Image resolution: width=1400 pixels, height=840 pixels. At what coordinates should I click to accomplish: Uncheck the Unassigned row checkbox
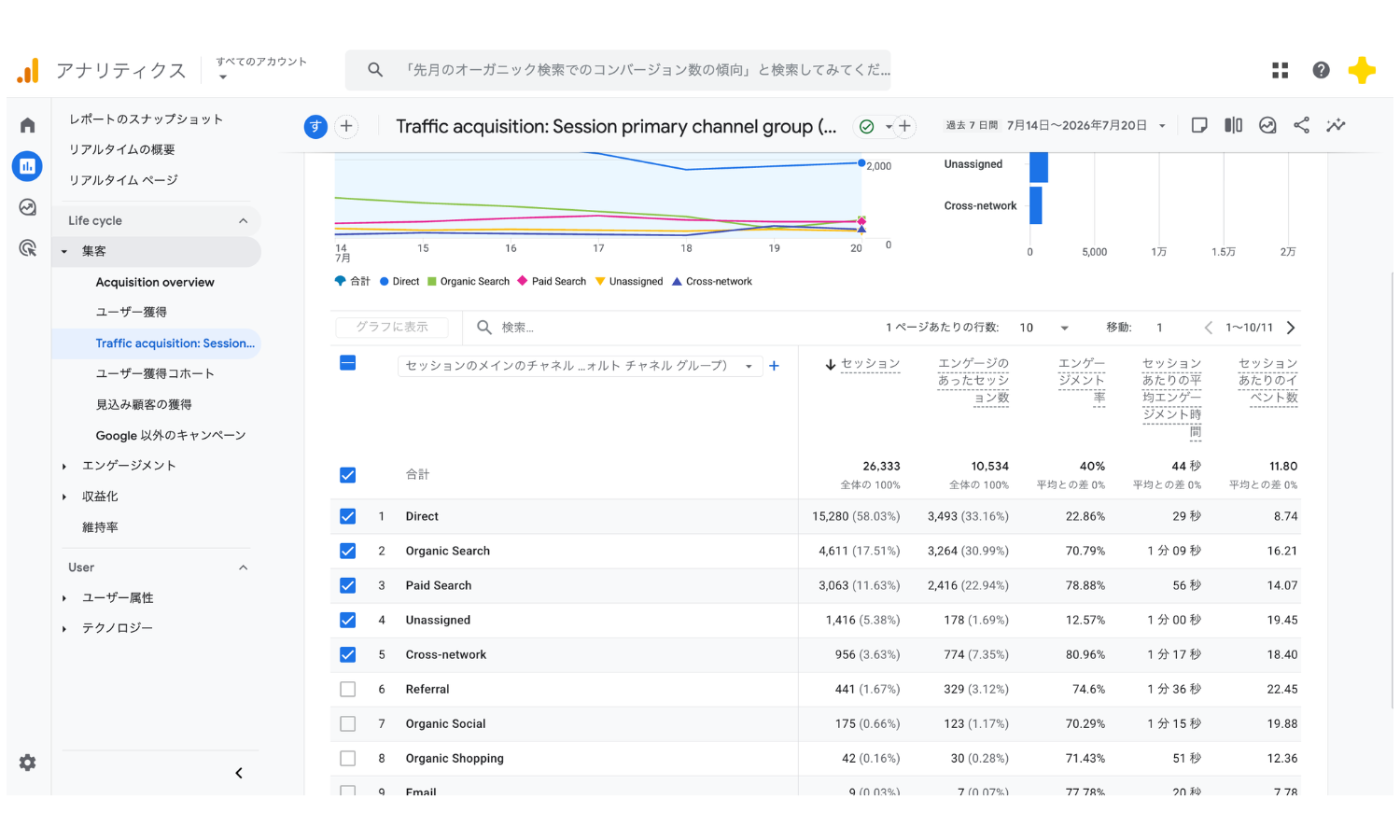[348, 620]
